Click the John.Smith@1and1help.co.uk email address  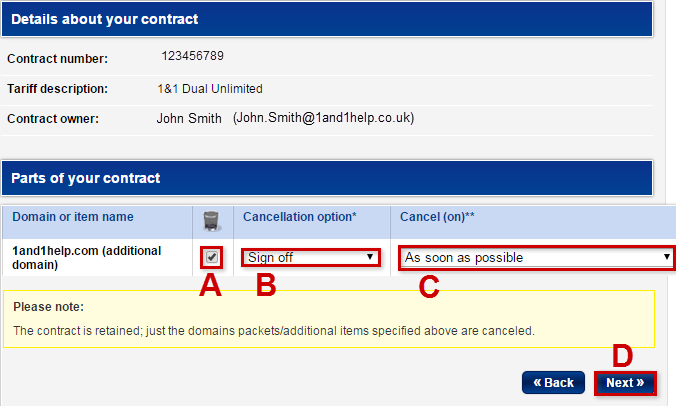point(323,118)
